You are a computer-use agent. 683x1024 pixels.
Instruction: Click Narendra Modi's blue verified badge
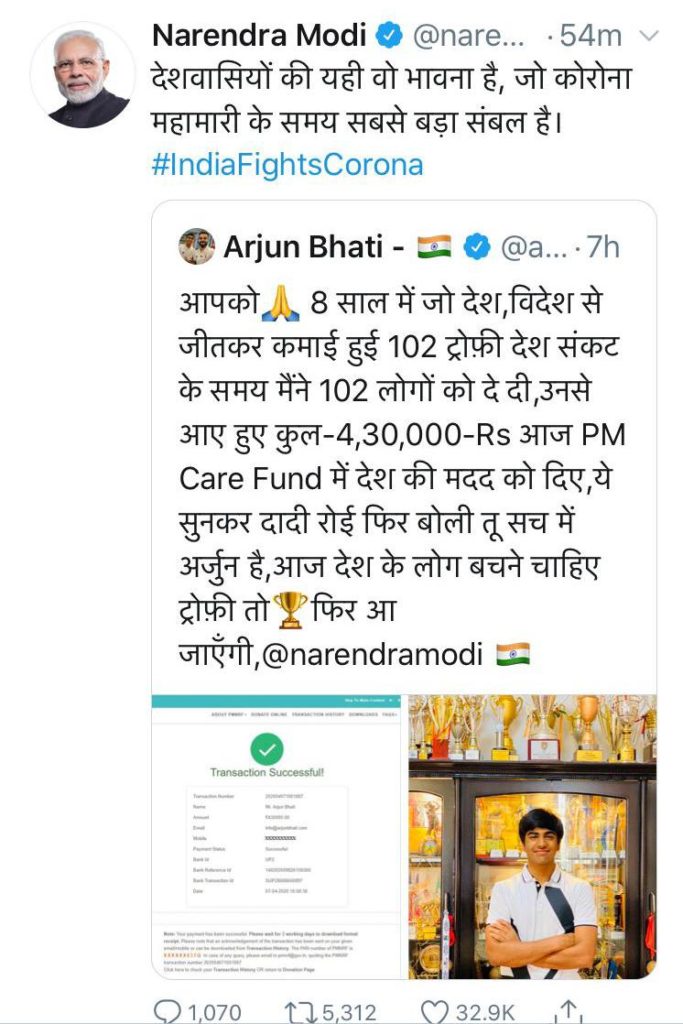click(390, 35)
